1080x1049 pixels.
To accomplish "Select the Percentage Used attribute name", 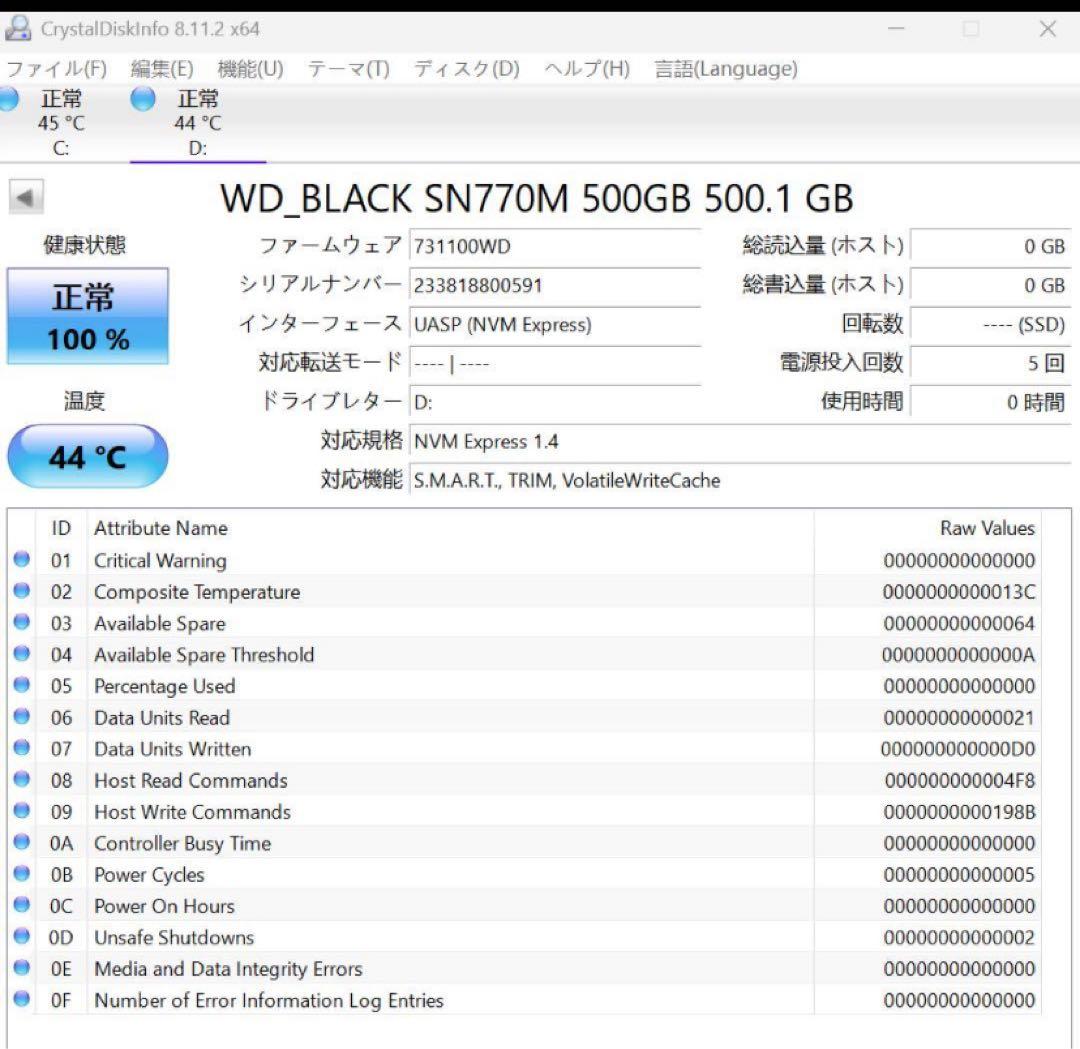I will 165,687.
